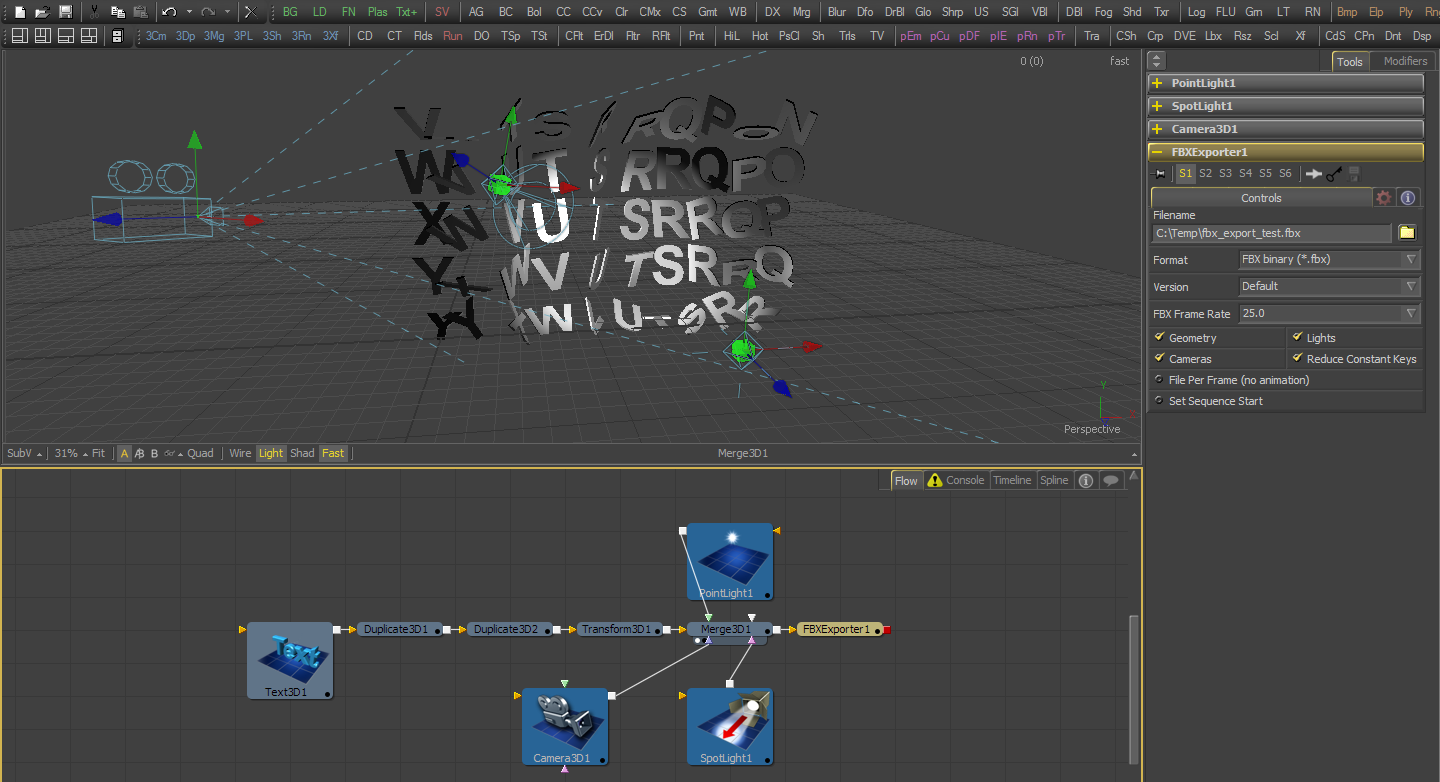Image resolution: width=1440 pixels, height=782 pixels.
Task: Enable Set Sequence Start option
Action: [x=1160, y=401]
